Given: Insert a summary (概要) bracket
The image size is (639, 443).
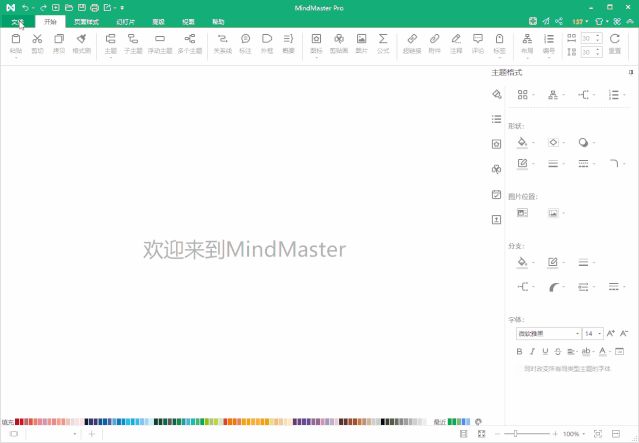Looking at the screenshot, I should (x=289, y=44).
